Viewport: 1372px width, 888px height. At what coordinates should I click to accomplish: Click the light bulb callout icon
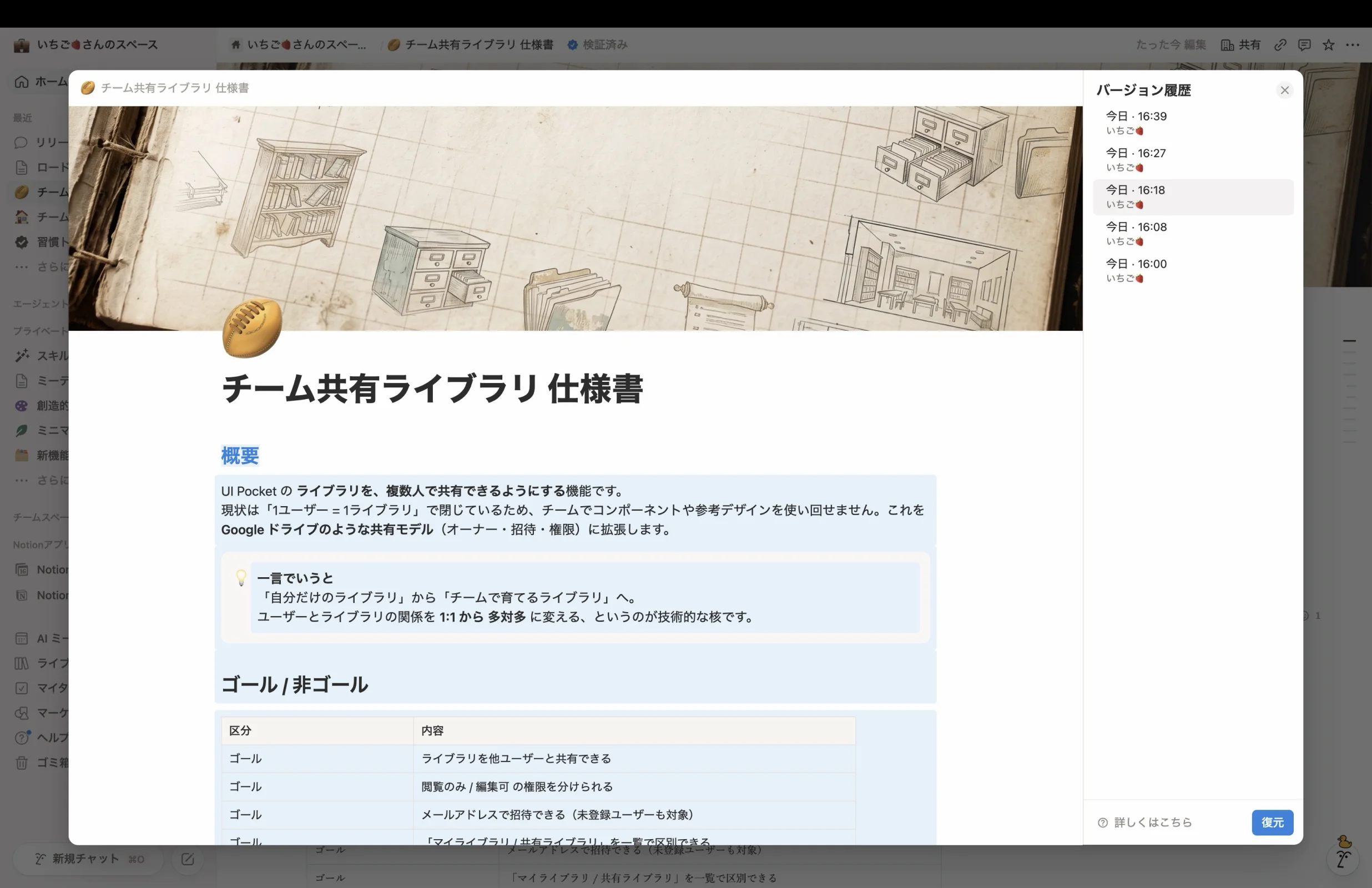point(241,577)
